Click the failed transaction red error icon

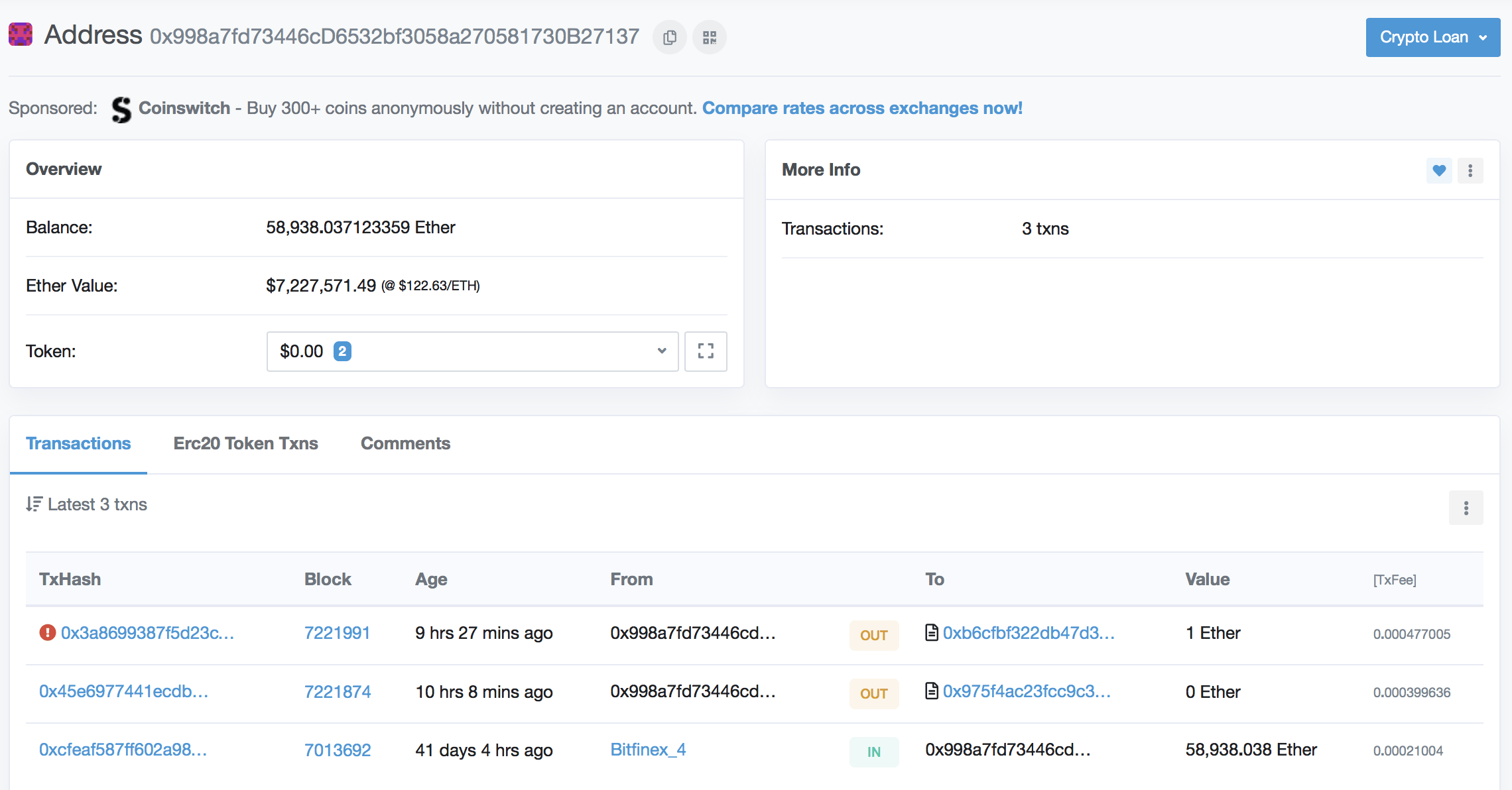[47, 633]
